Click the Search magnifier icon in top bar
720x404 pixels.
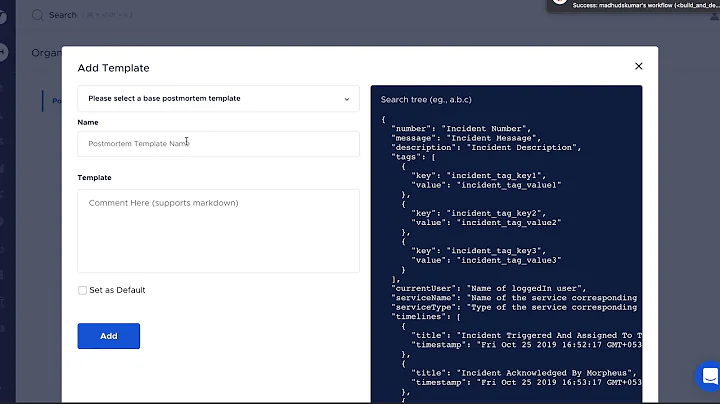(37, 15)
